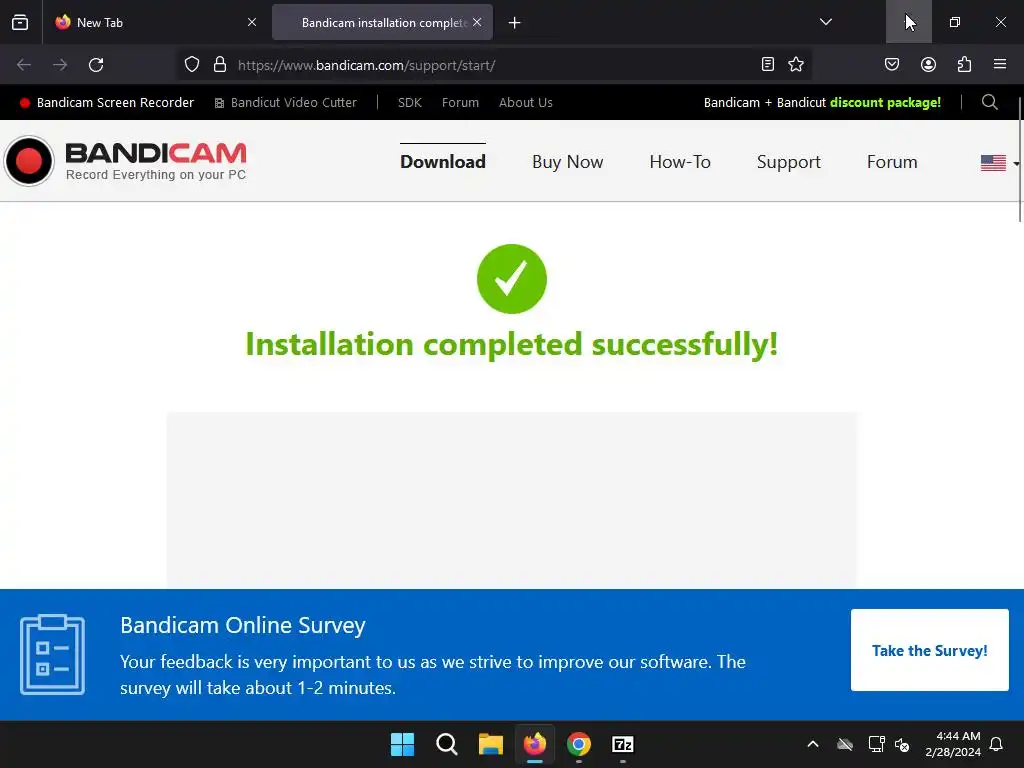The image size is (1024, 768).
Task: Open Firefox View recent browsing icon
Action: click(20, 22)
